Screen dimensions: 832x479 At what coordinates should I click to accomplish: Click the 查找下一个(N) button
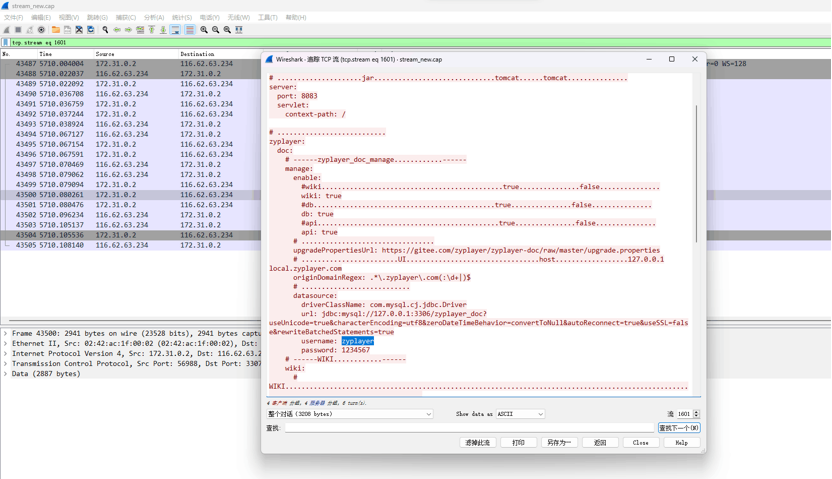[679, 428]
